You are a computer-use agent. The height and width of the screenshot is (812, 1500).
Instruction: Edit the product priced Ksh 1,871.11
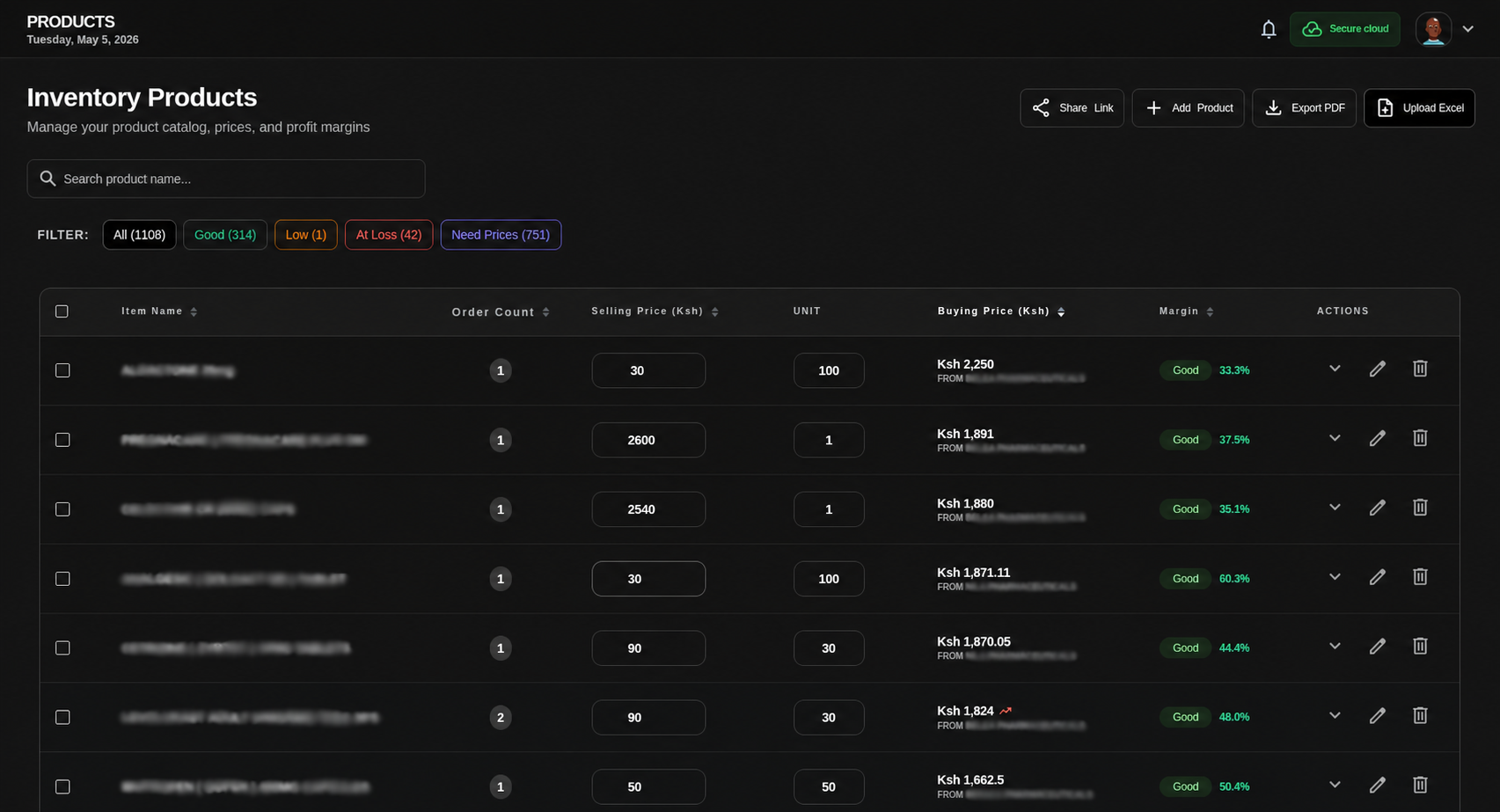tap(1378, 577)
